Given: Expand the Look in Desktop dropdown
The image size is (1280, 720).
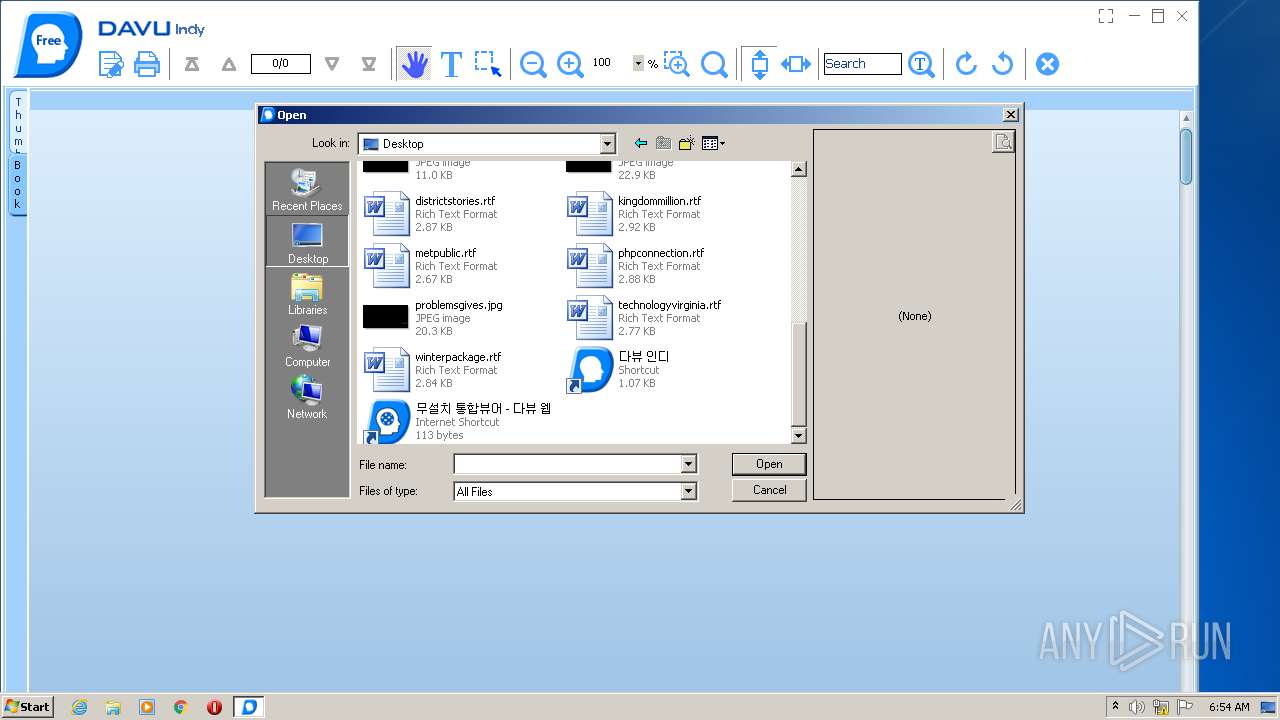Looking at the screenshot, I should point(607,144).
